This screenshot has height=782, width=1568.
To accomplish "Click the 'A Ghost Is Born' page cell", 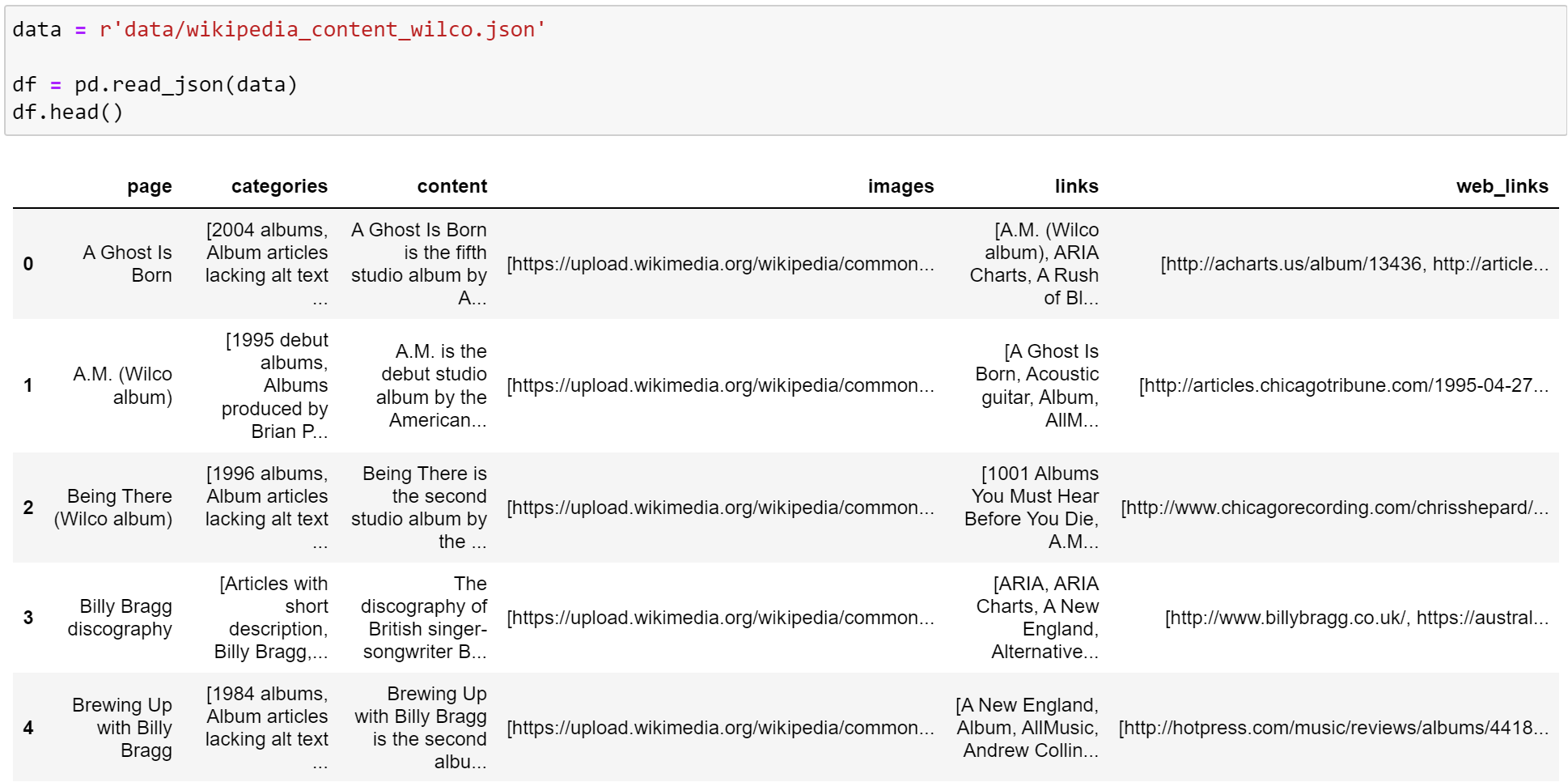I will click(127, 264).
